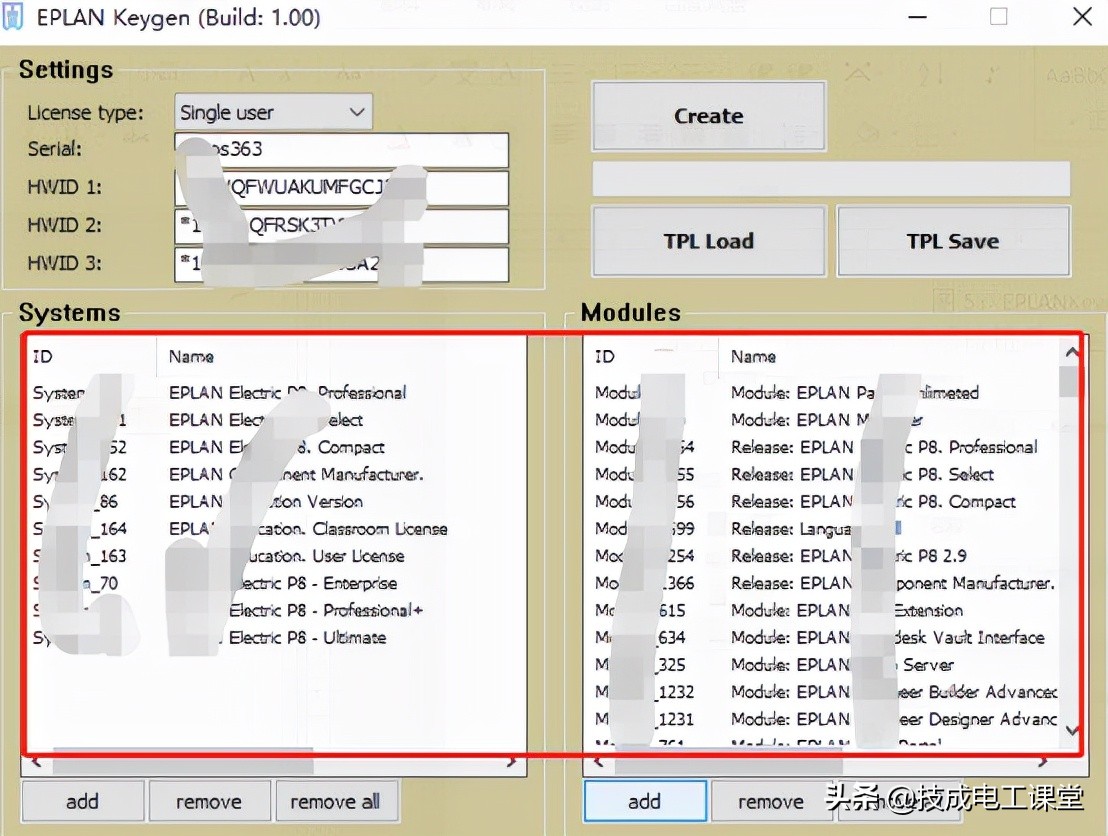Click the Name column header in Modules
The width and height of the screenshot is (1108, 836).
(x=889, y=356)
